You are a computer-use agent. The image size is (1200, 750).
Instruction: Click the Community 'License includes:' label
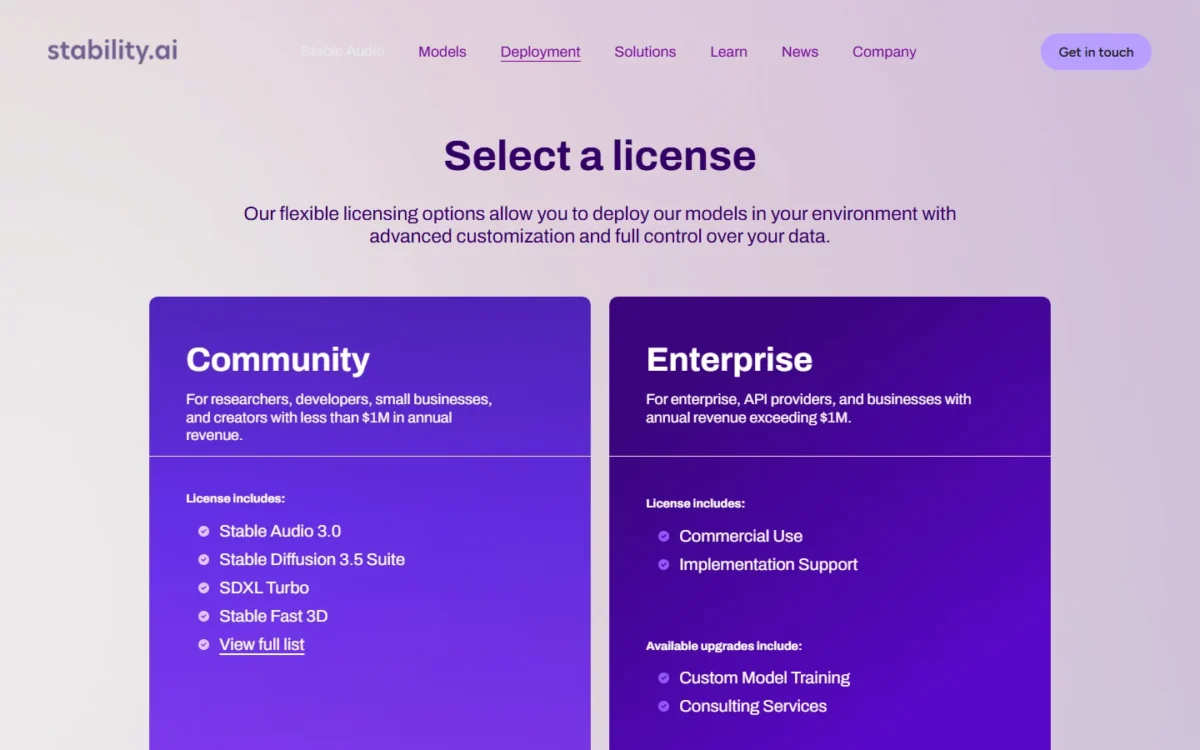235,498
